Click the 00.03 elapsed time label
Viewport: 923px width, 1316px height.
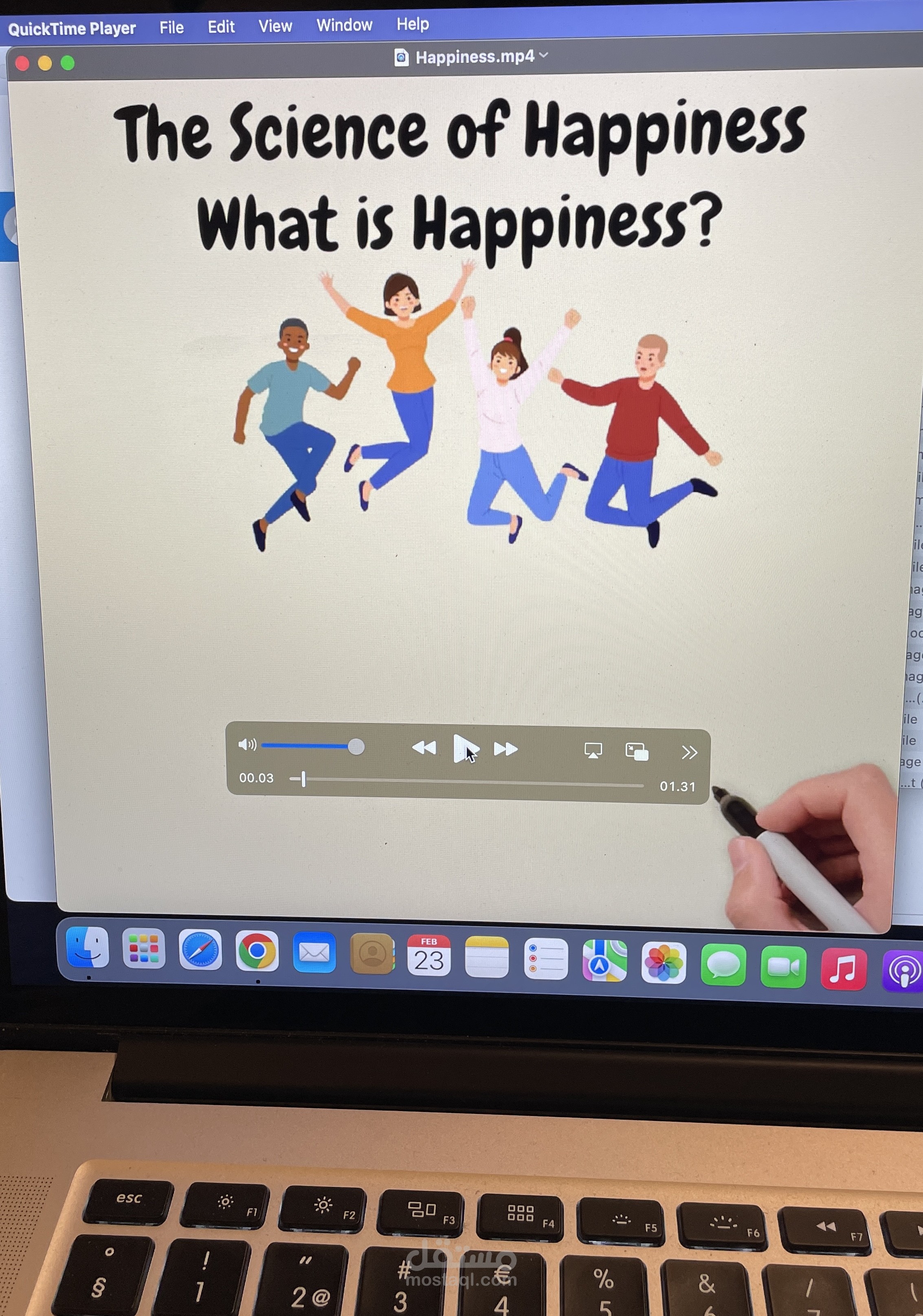tap(256, 778)
